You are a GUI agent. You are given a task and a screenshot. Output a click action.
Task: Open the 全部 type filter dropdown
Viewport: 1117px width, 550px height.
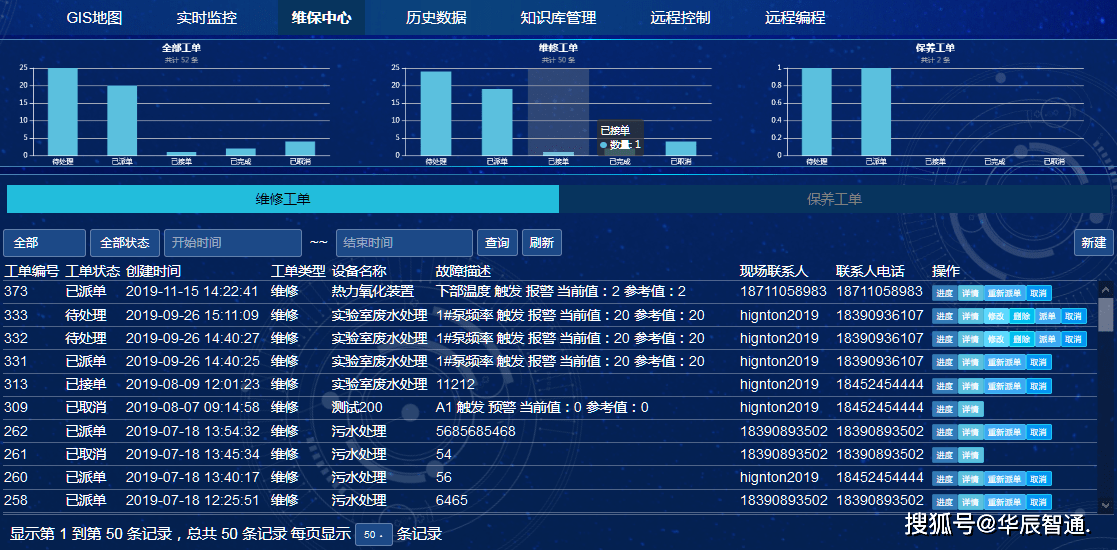point(44,243)
